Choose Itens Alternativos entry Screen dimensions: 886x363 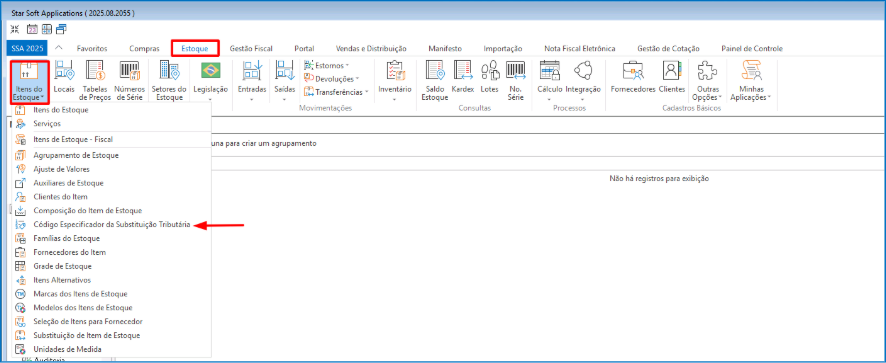coord(112,280)
